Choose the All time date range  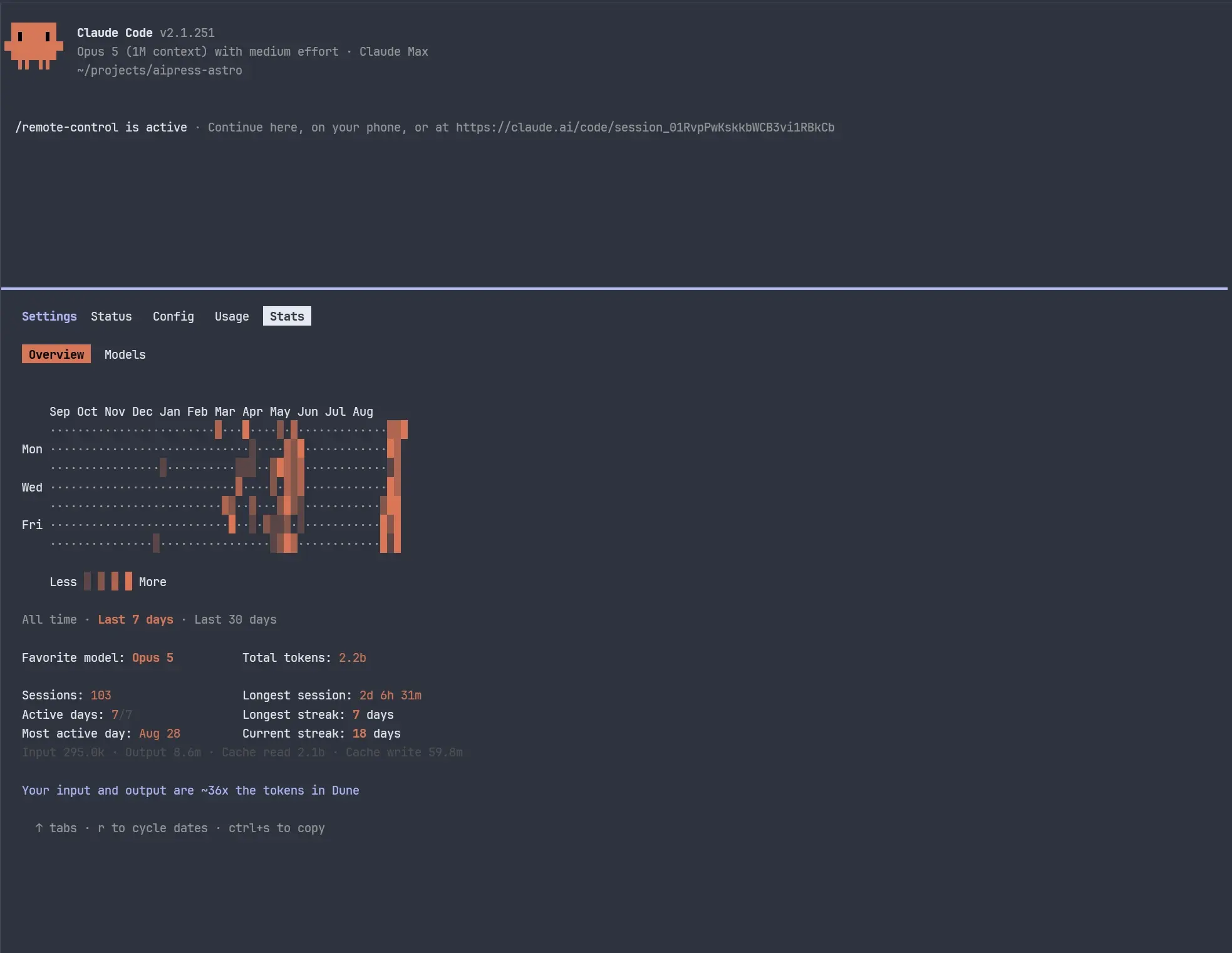click(49, 619)
